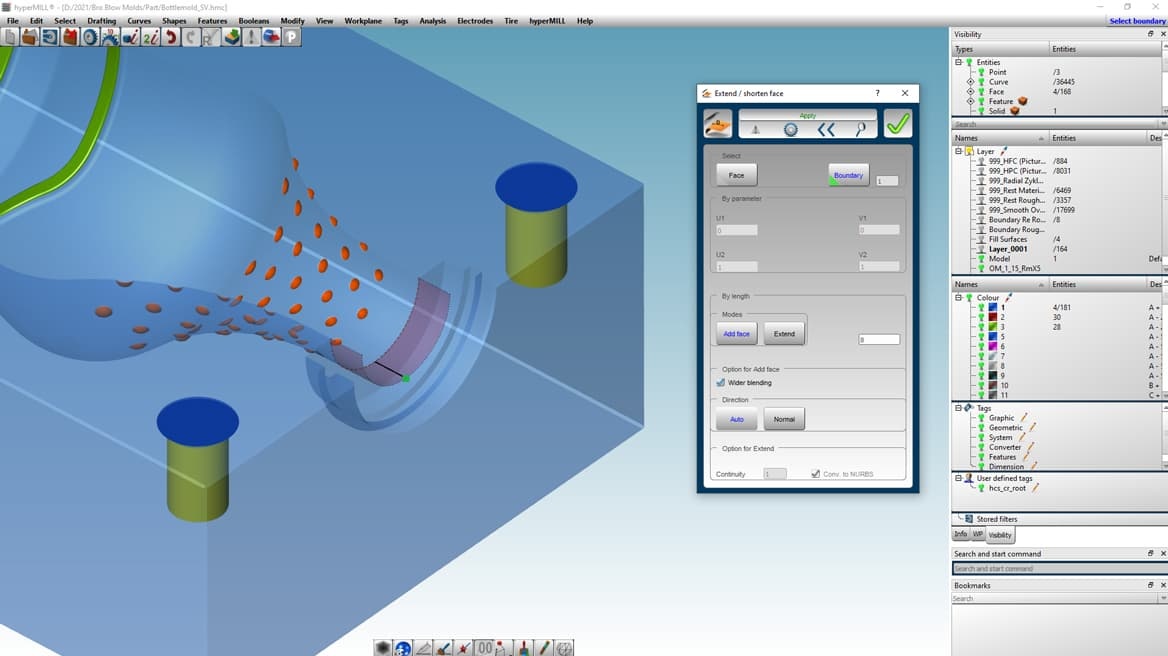The image size is (1168, 656).
Task: Click the gear icon in the dialog toolbar
Action: (790, 128)
